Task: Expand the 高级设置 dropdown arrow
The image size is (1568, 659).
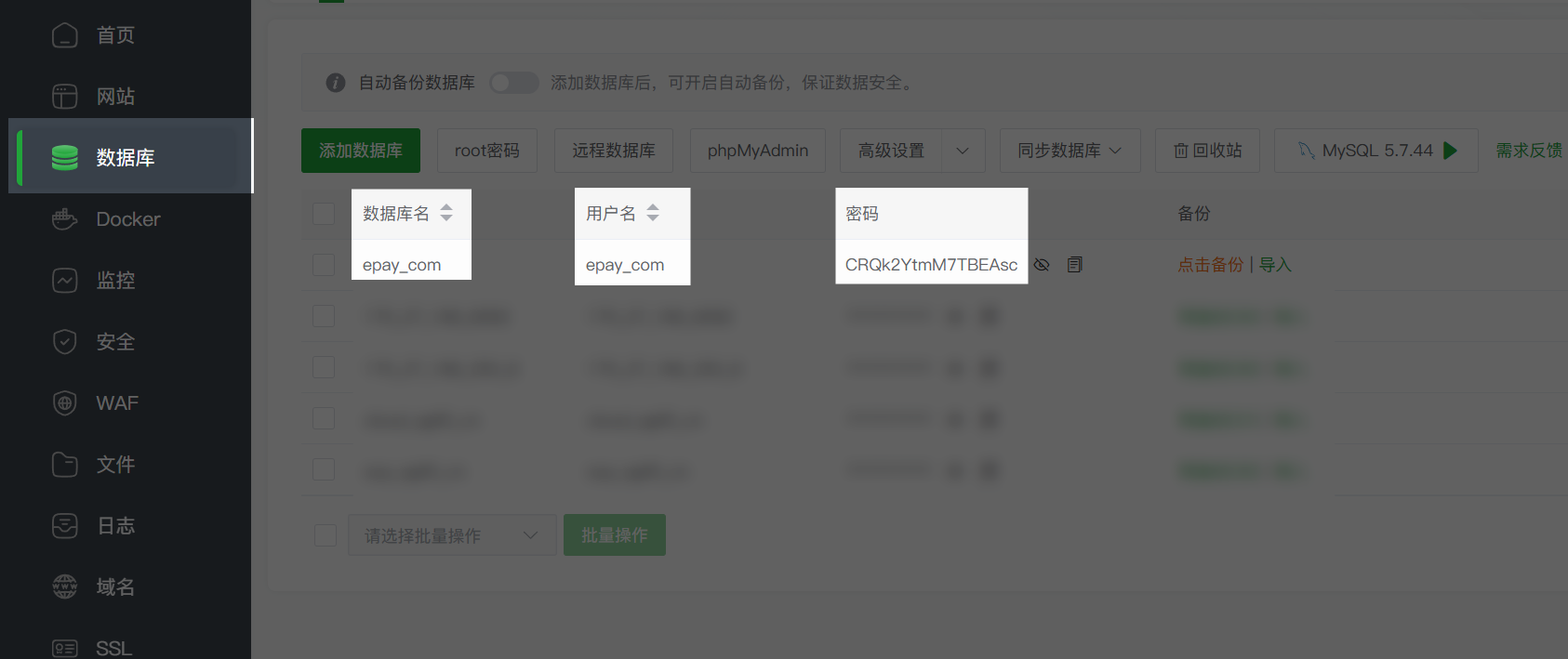Action: 963,151
